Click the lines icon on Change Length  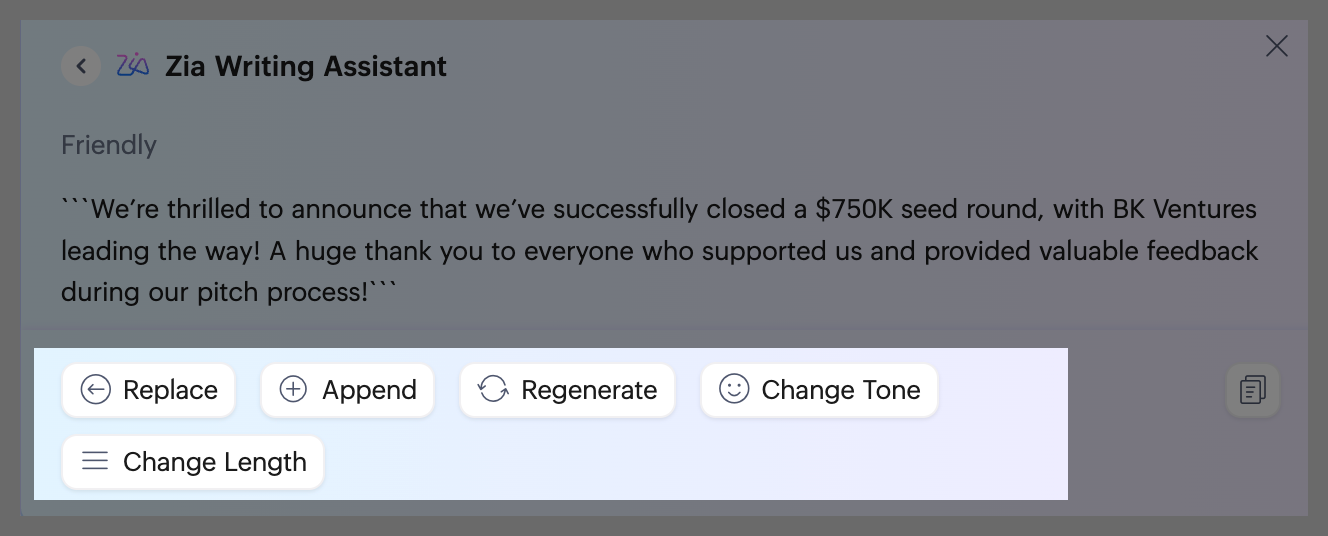pos(95,461)
